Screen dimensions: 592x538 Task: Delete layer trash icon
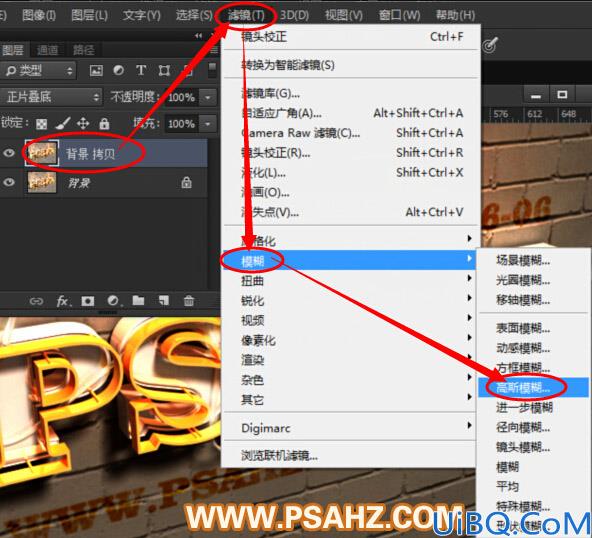[189, 301]
